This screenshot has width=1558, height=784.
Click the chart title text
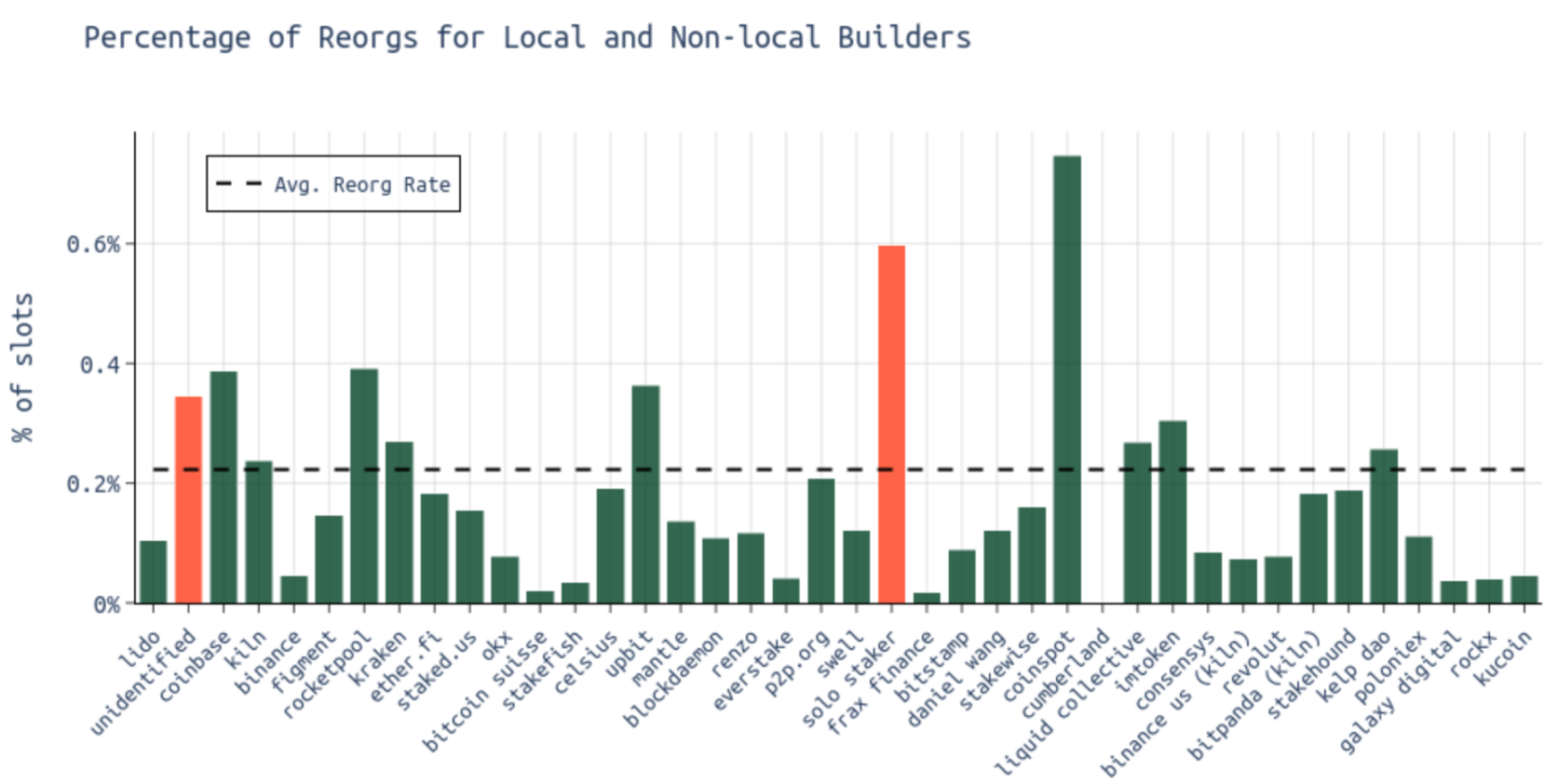coord(527,37)
